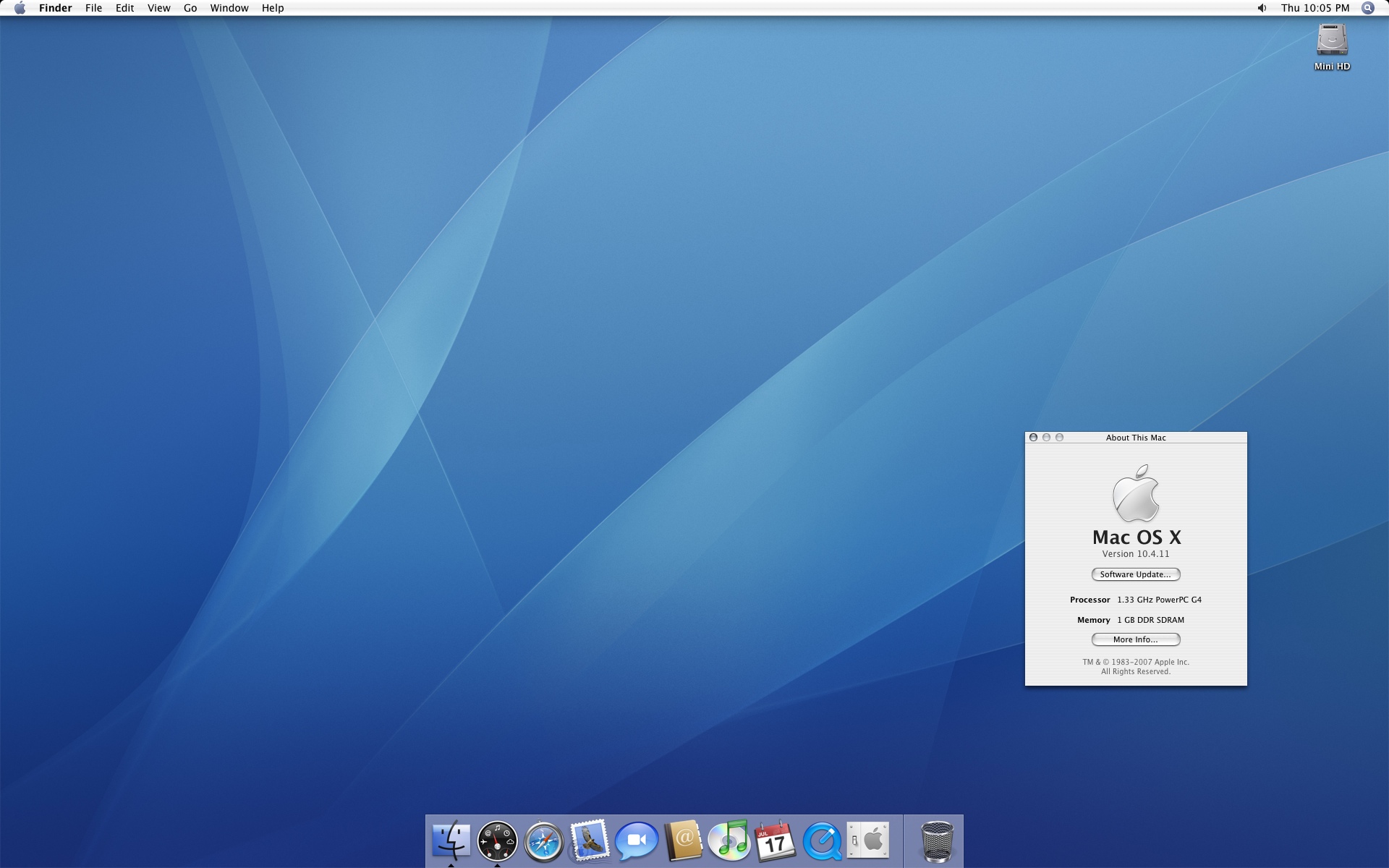Select the Mini HD drive icon
Viewport: 1389px width, 868px height.
(x=1332, y=41)
